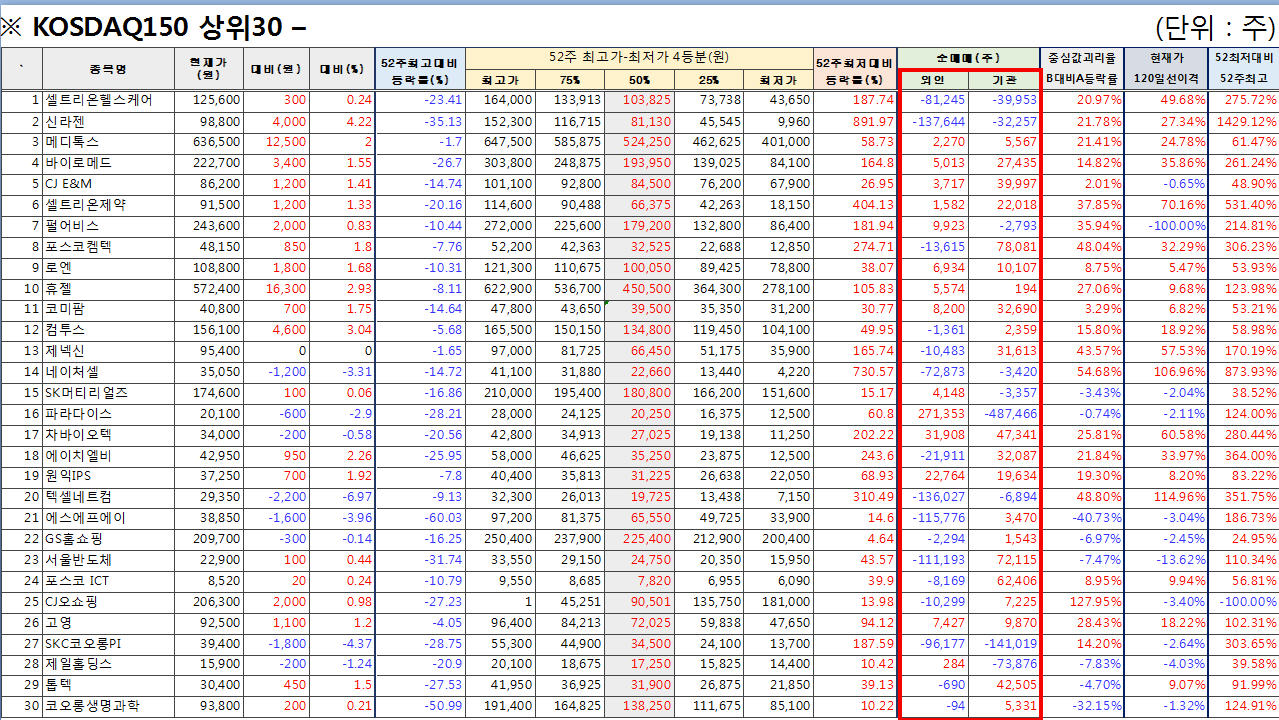Select the 메디톡스 current price 636,500
Screen dimensions: 1279x720
point(210,142)
